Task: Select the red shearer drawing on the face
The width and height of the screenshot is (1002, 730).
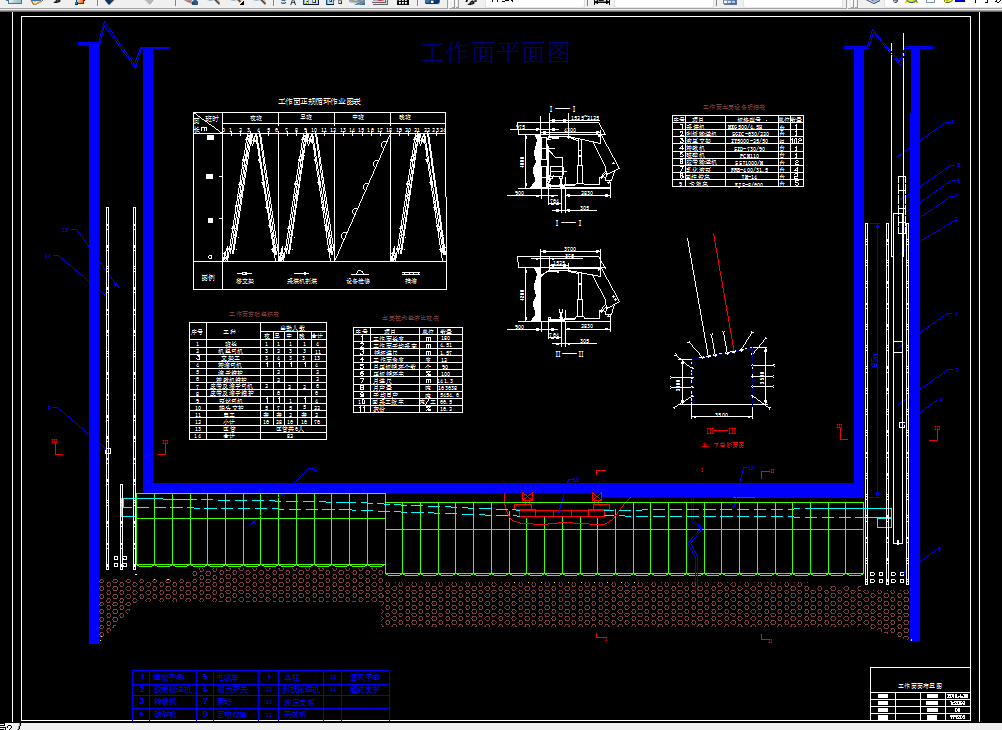Action: [x=561, y=508]
